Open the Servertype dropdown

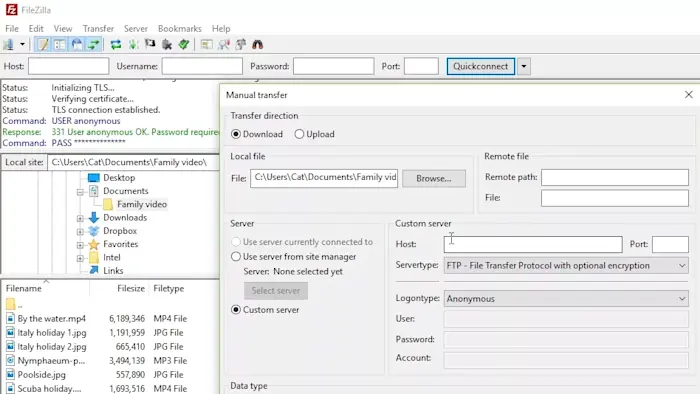(x=566, y=265)
